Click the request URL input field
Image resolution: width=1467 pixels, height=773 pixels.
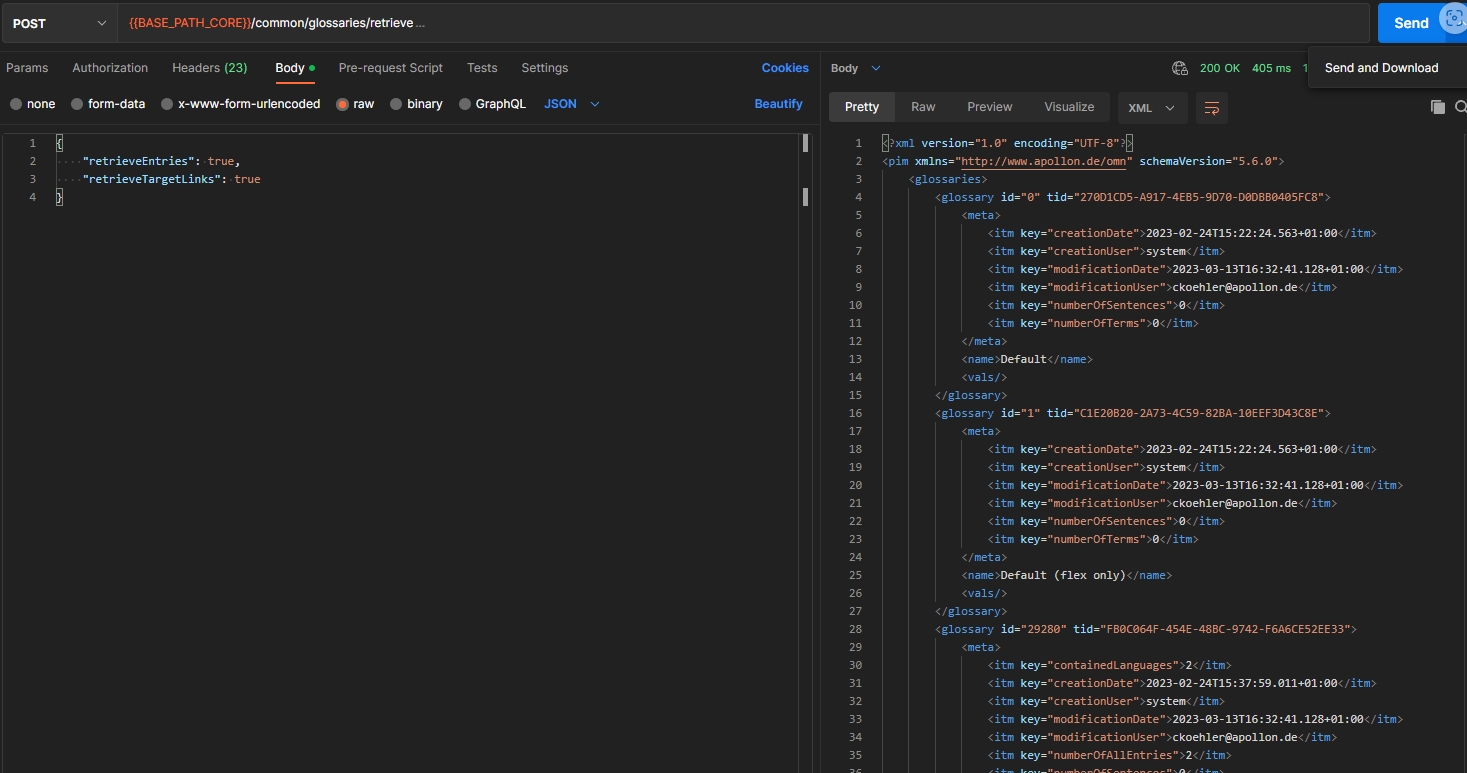[x=740, y=23]
